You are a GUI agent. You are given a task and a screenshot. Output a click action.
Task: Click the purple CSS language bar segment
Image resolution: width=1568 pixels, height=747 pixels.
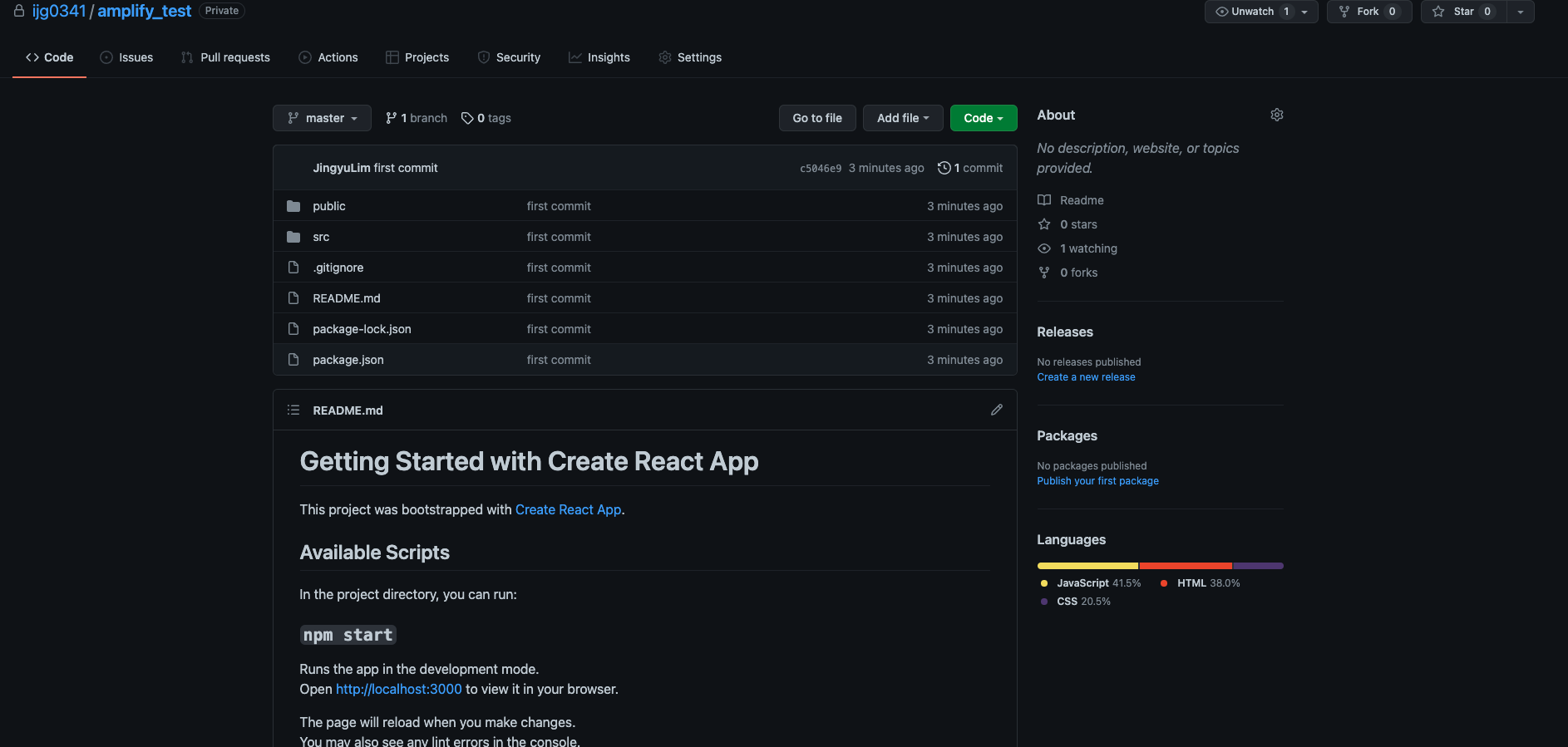click(1259, 566)
